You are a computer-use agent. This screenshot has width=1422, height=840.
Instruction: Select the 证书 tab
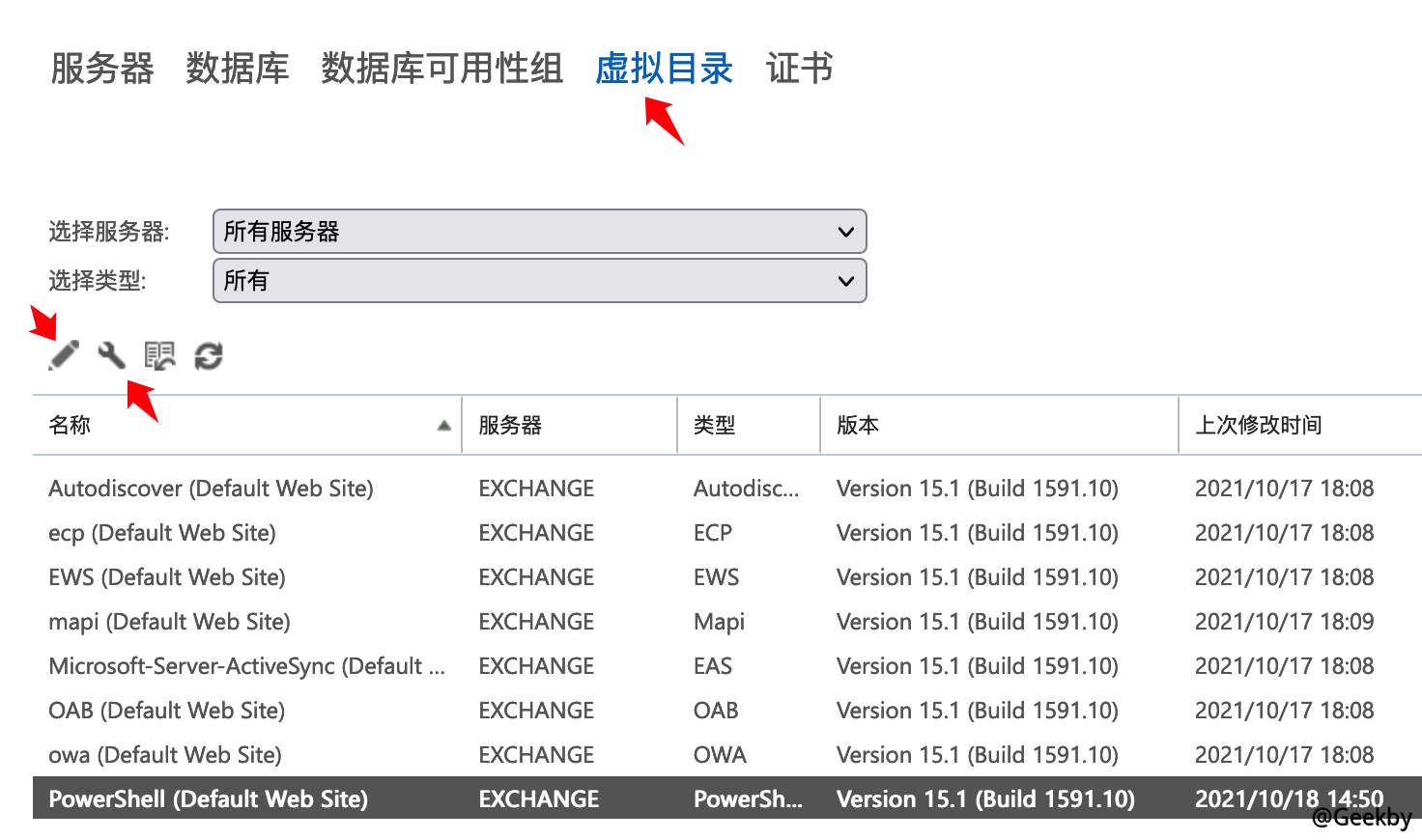[798, 69]
